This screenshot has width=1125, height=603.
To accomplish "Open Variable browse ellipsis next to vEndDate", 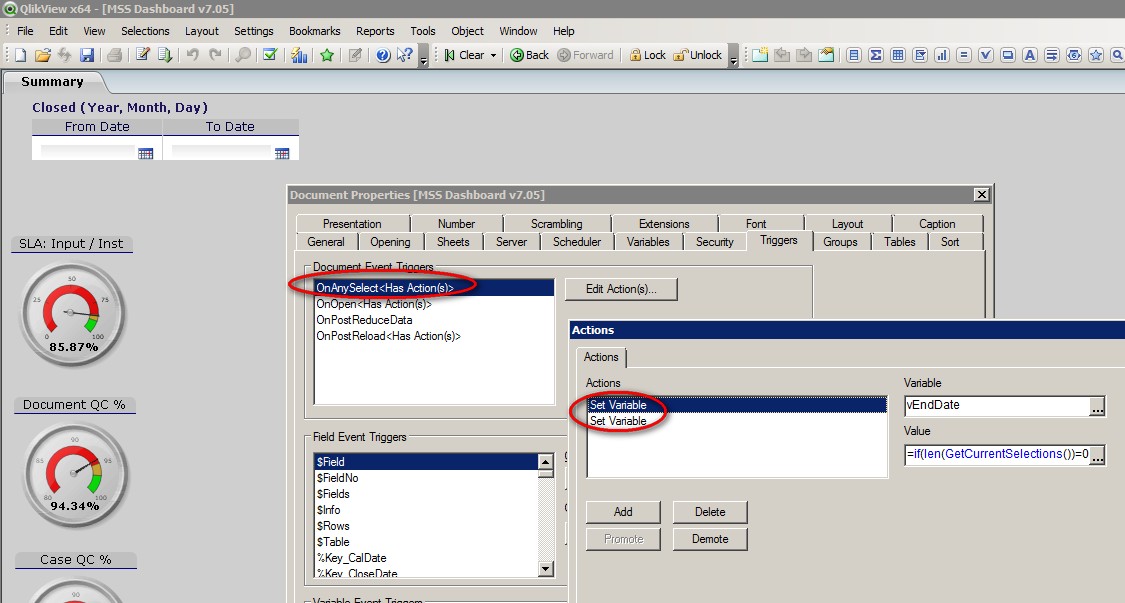I will (1097, 407).
